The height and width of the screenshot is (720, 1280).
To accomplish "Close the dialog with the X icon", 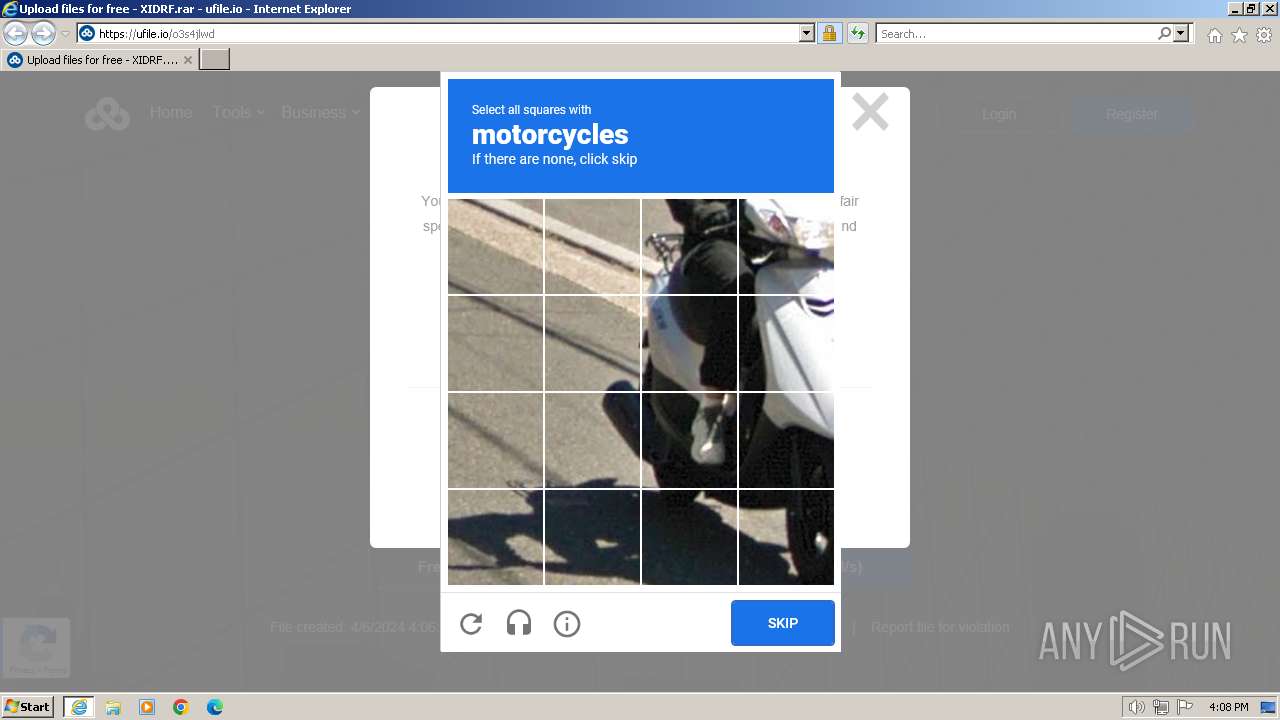I will 870,112.
